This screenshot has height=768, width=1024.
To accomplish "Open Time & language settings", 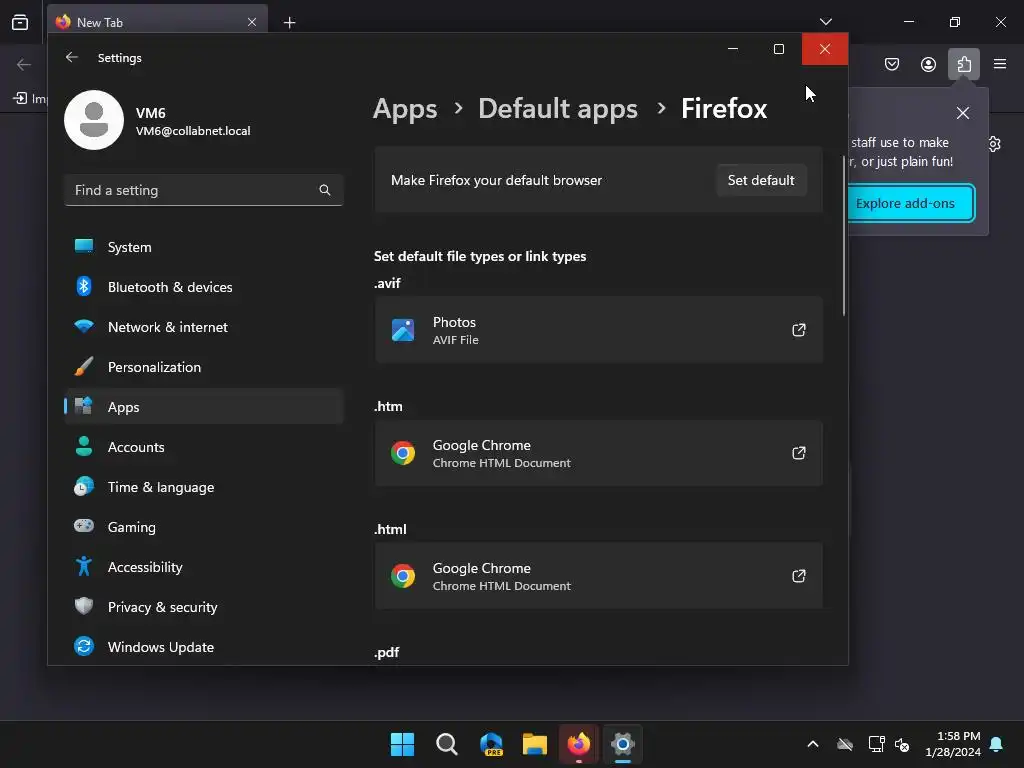I will [204, 487].
